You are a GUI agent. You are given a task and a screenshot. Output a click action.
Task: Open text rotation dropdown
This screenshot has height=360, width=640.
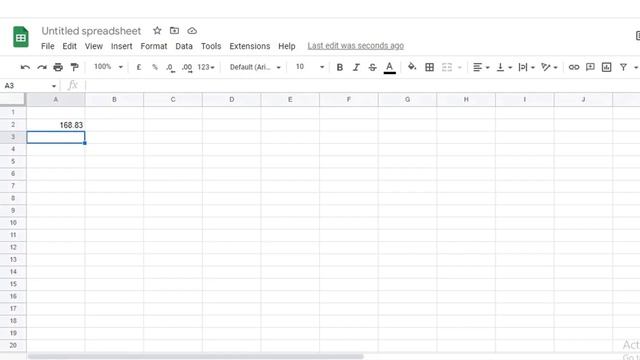coord(549,67)
